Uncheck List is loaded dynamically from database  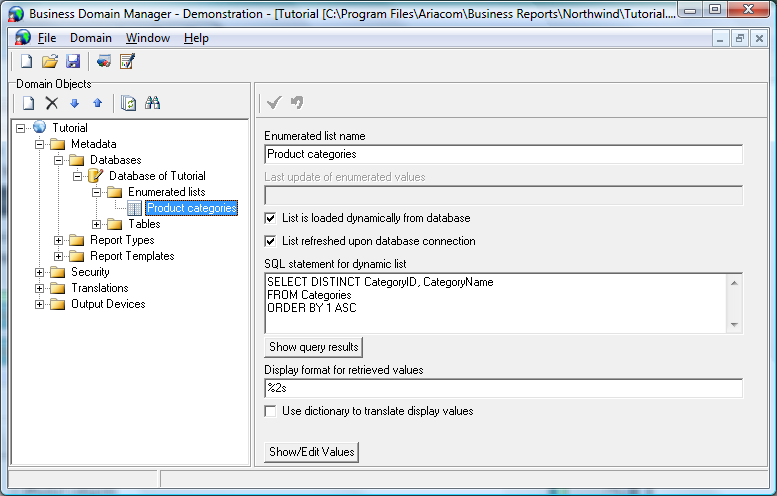pos(270,218)
